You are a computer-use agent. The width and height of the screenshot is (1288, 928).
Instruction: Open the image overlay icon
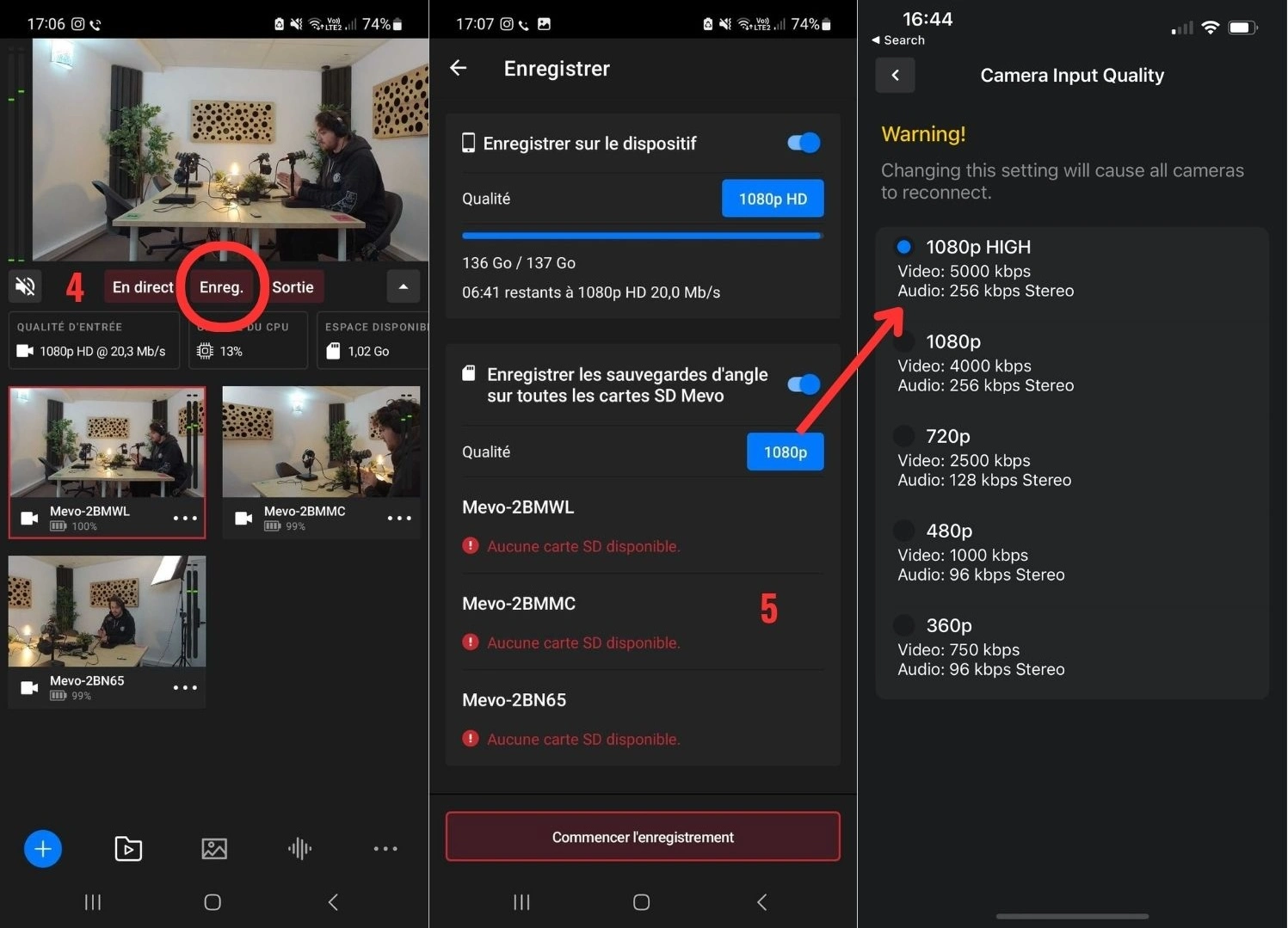213,849
